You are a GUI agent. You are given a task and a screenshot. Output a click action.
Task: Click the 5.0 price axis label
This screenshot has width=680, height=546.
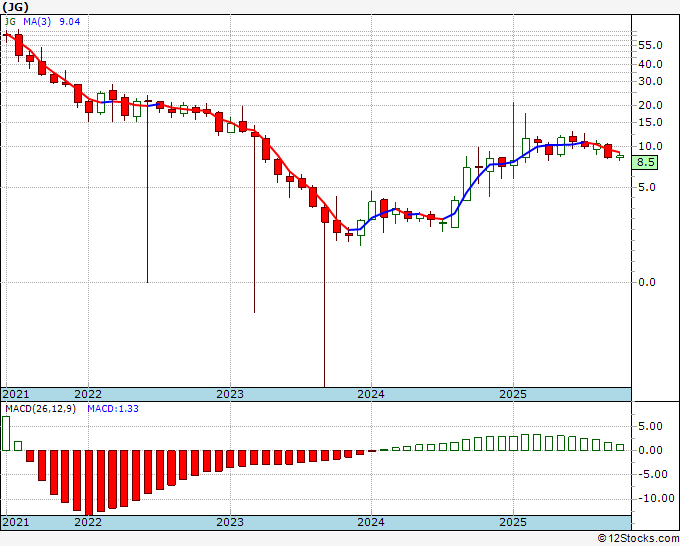point(647,187)
